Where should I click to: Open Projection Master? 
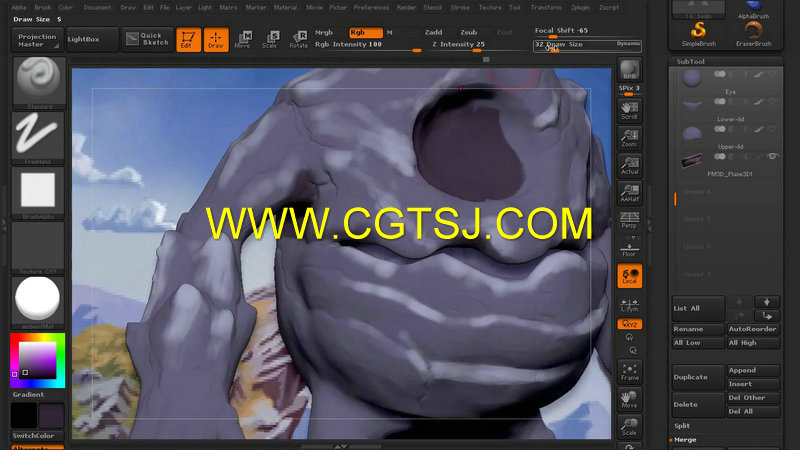[37, 40]
